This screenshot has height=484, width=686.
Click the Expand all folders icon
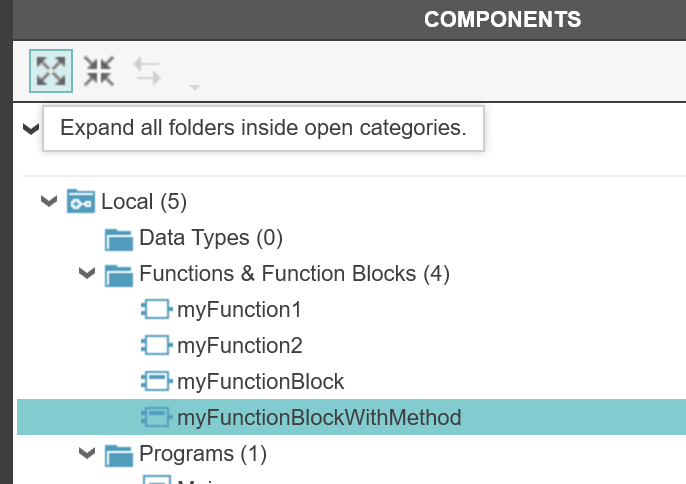(x=51, y=71)
